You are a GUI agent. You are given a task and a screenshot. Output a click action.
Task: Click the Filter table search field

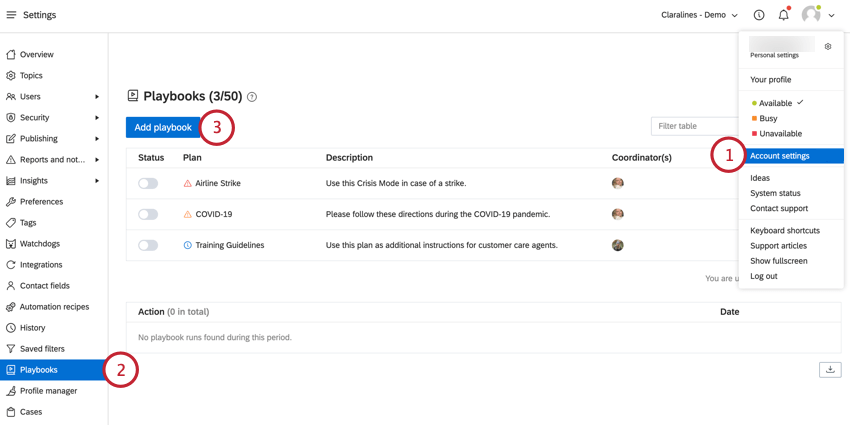click(694, 126)
